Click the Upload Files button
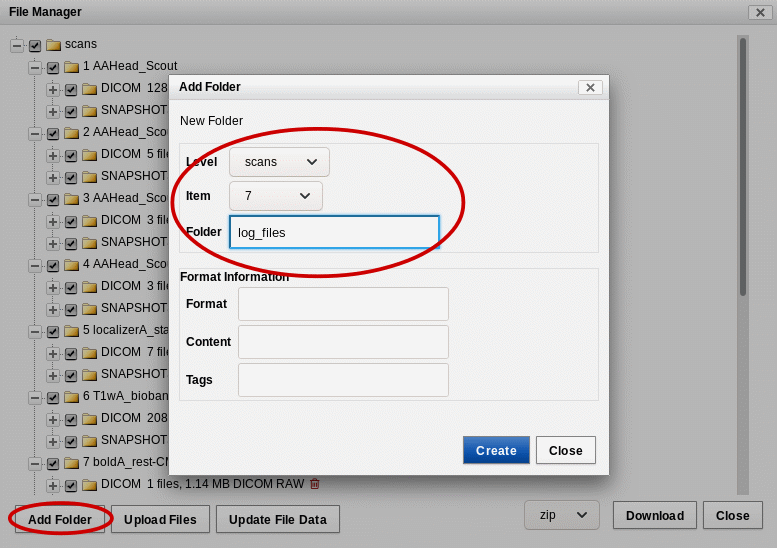Viewport: 777px width, 548px height. click(160, 519)
